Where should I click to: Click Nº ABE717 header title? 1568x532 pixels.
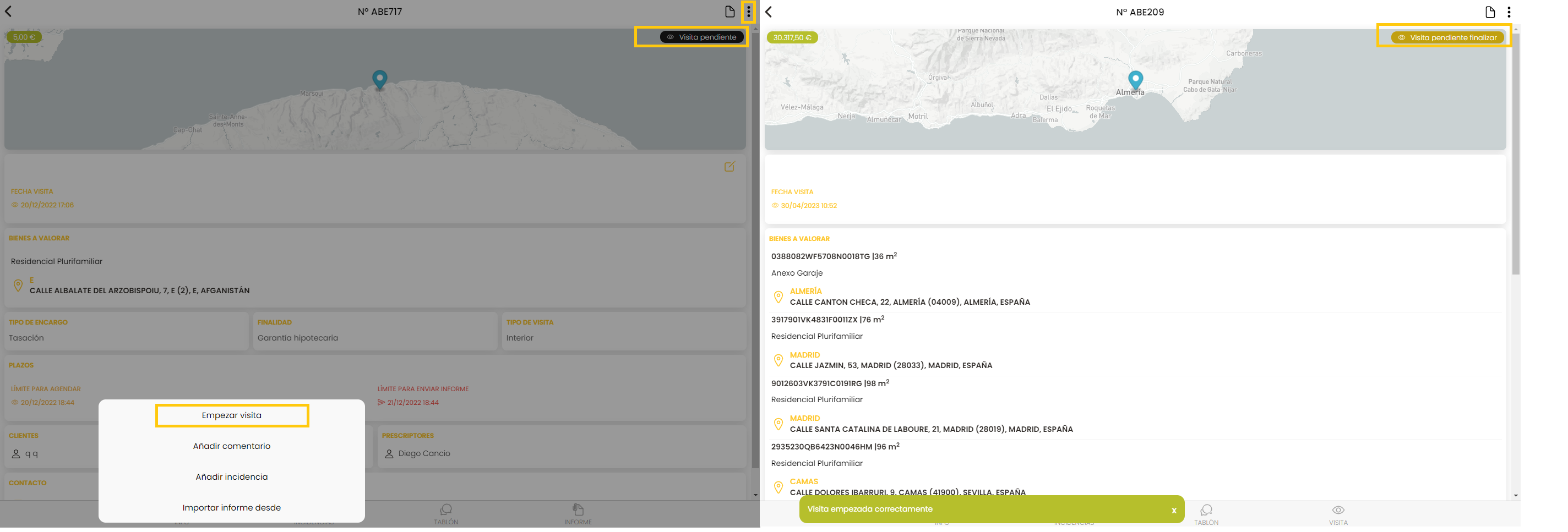[x=380, y=12]
